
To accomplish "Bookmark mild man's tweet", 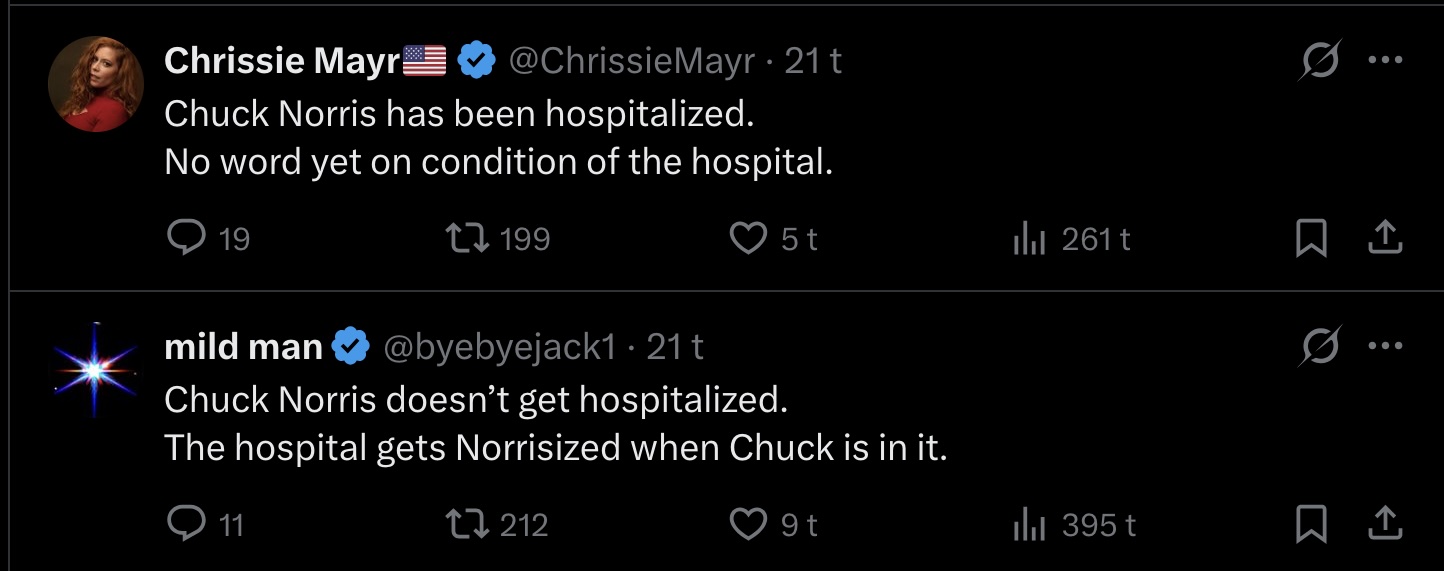I will click(1310, 524).
